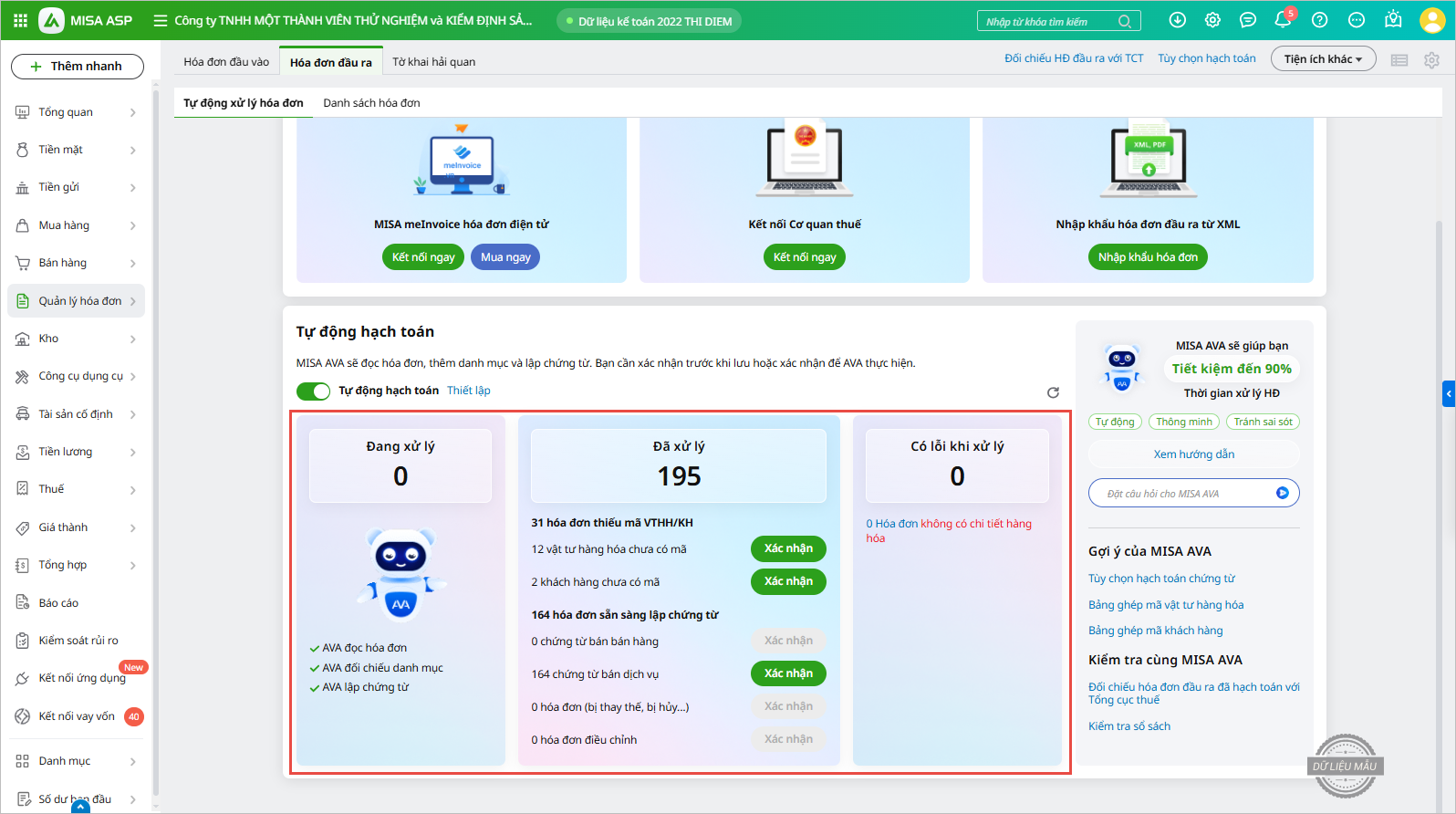Open the chat message icon

click(x=1248, y=20)
